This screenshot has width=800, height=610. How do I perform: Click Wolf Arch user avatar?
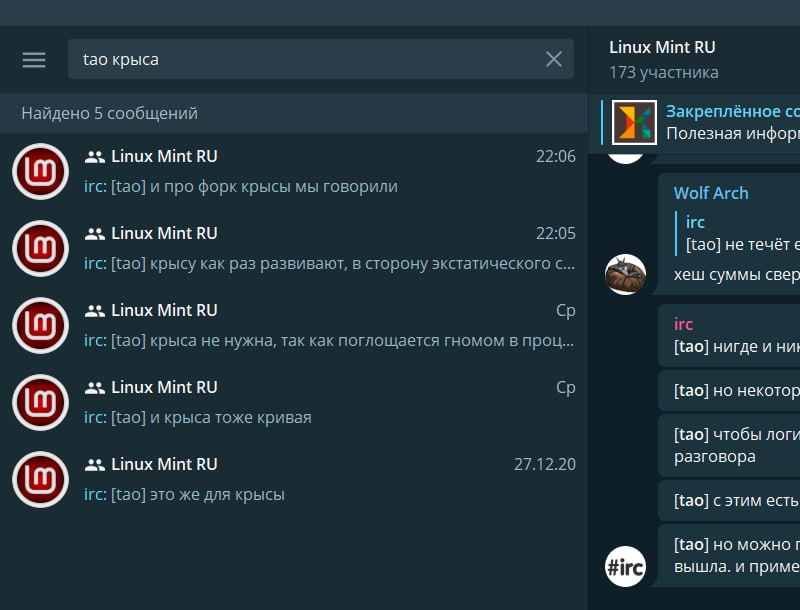tap(626, 274)
